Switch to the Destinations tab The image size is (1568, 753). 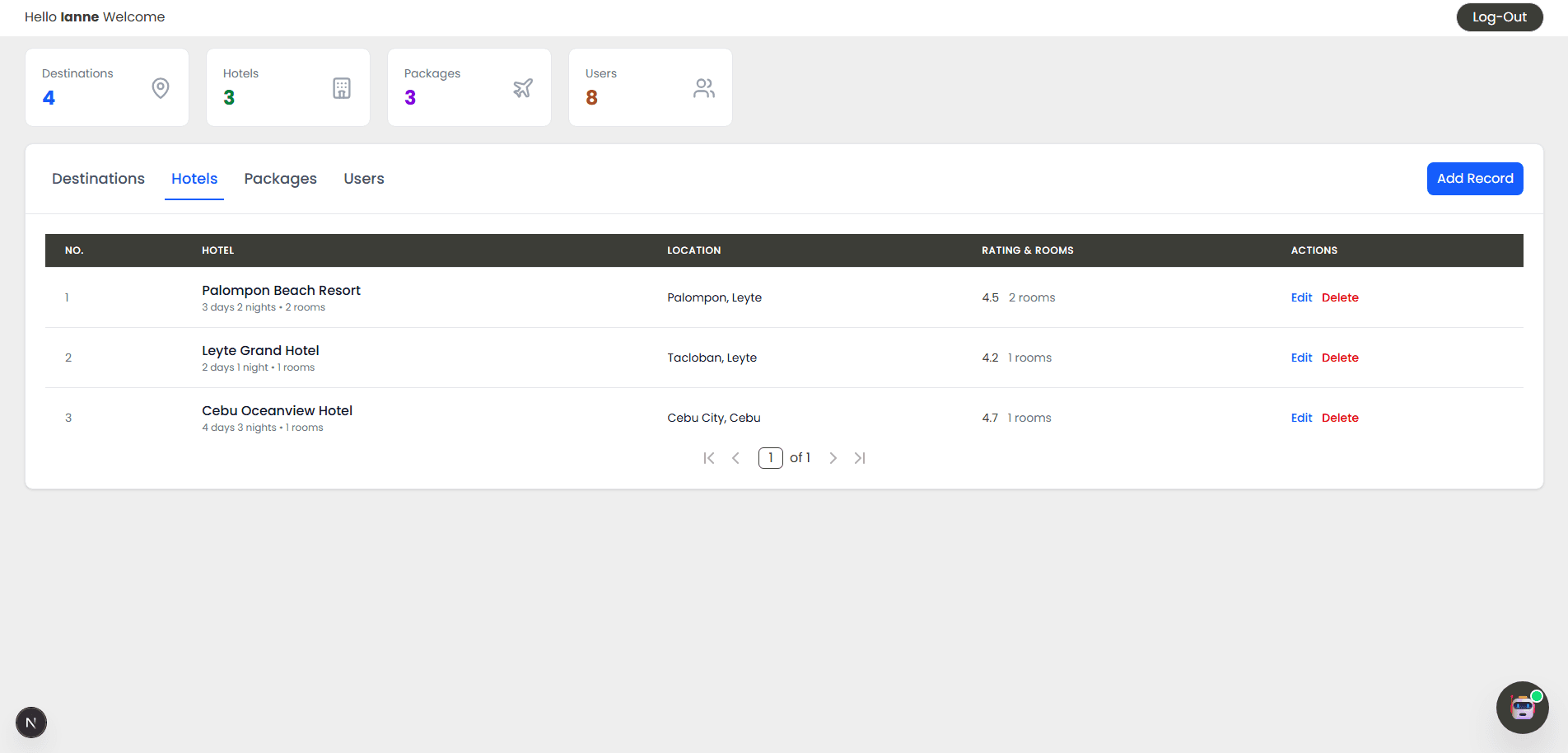pyautogui.click(x=98, y=179)
